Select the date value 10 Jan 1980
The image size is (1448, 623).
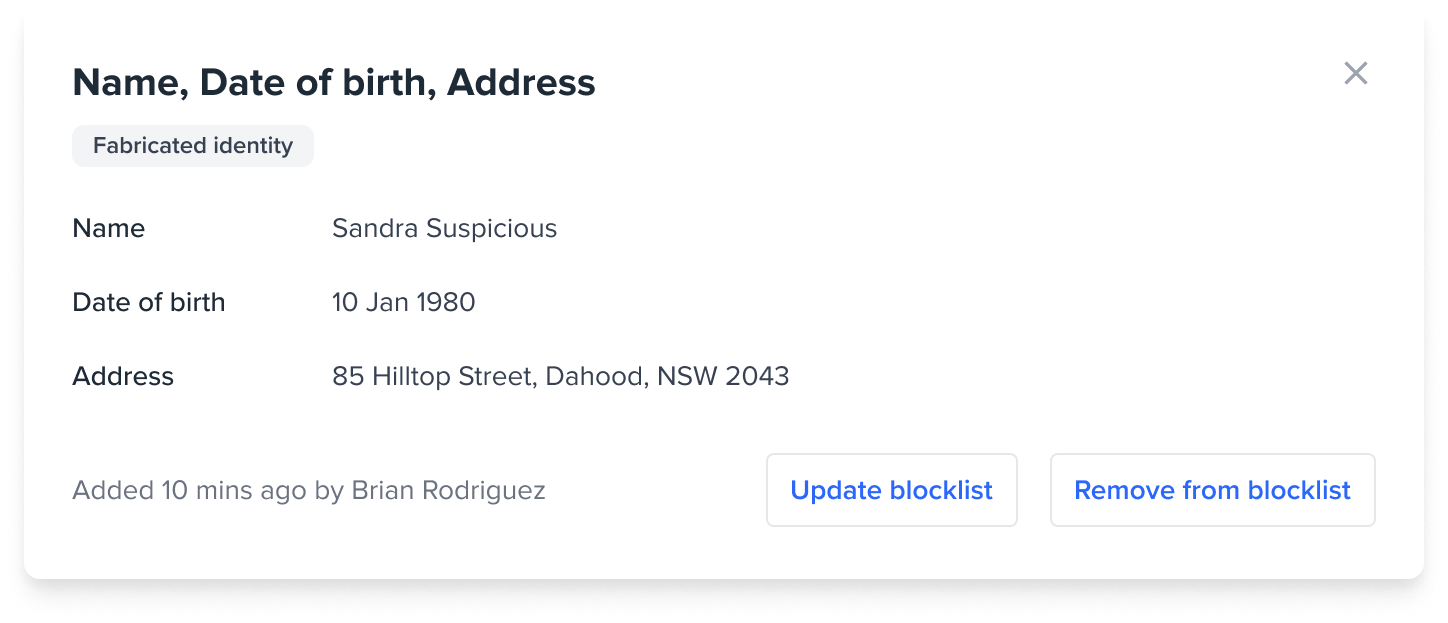coord(403,302)
